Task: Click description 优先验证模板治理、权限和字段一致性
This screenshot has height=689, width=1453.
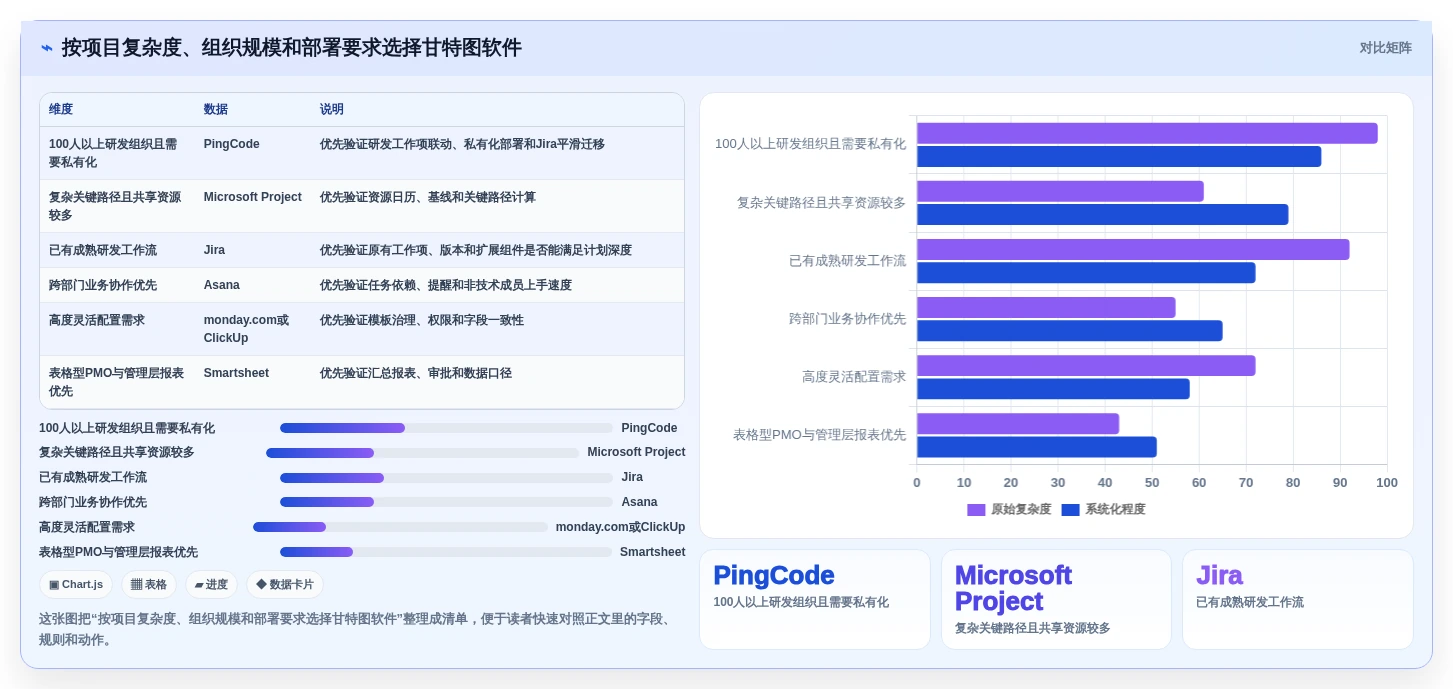Action: pos(422,320)
